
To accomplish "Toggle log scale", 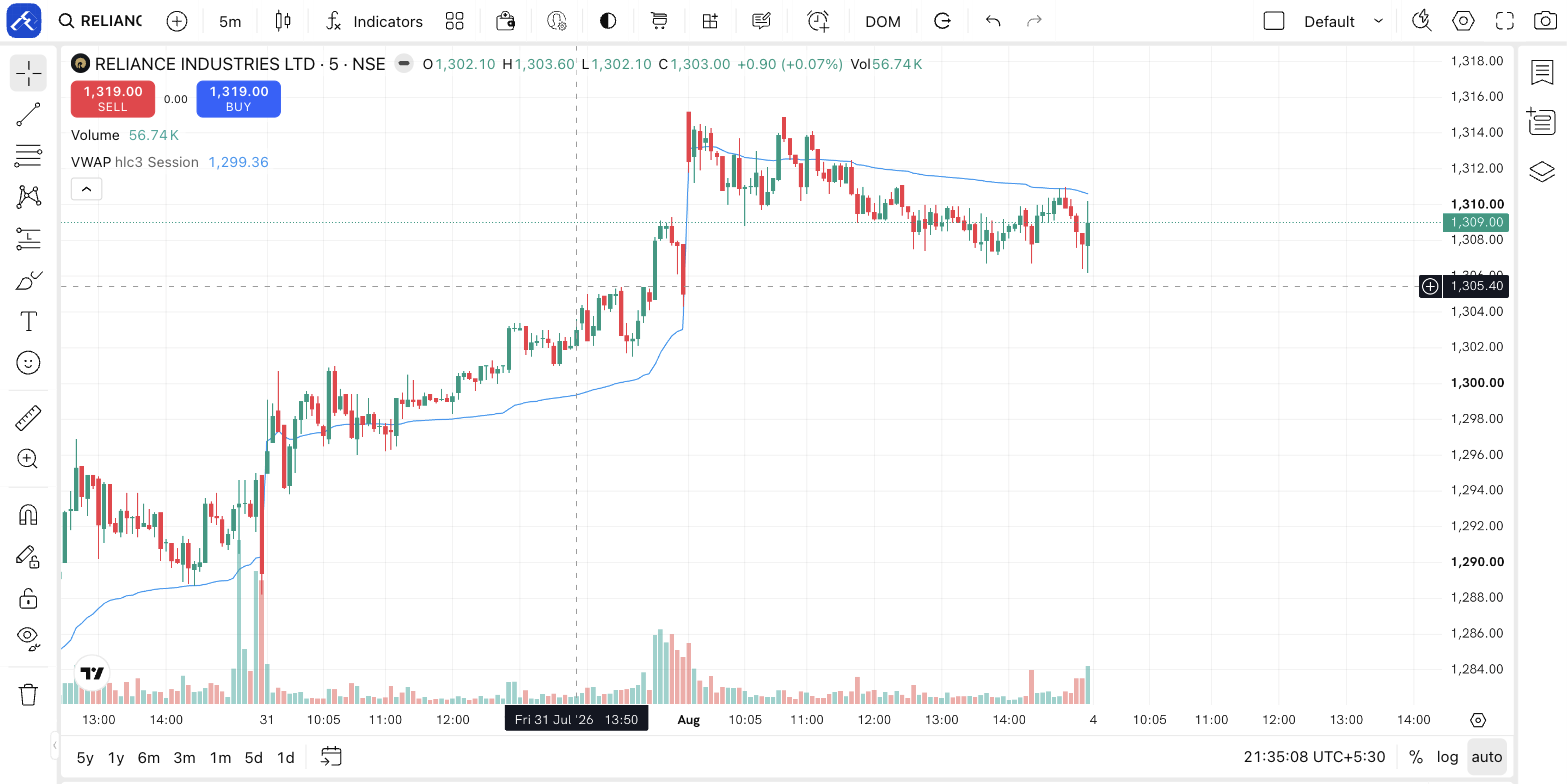I will [x=1447, y=757].
